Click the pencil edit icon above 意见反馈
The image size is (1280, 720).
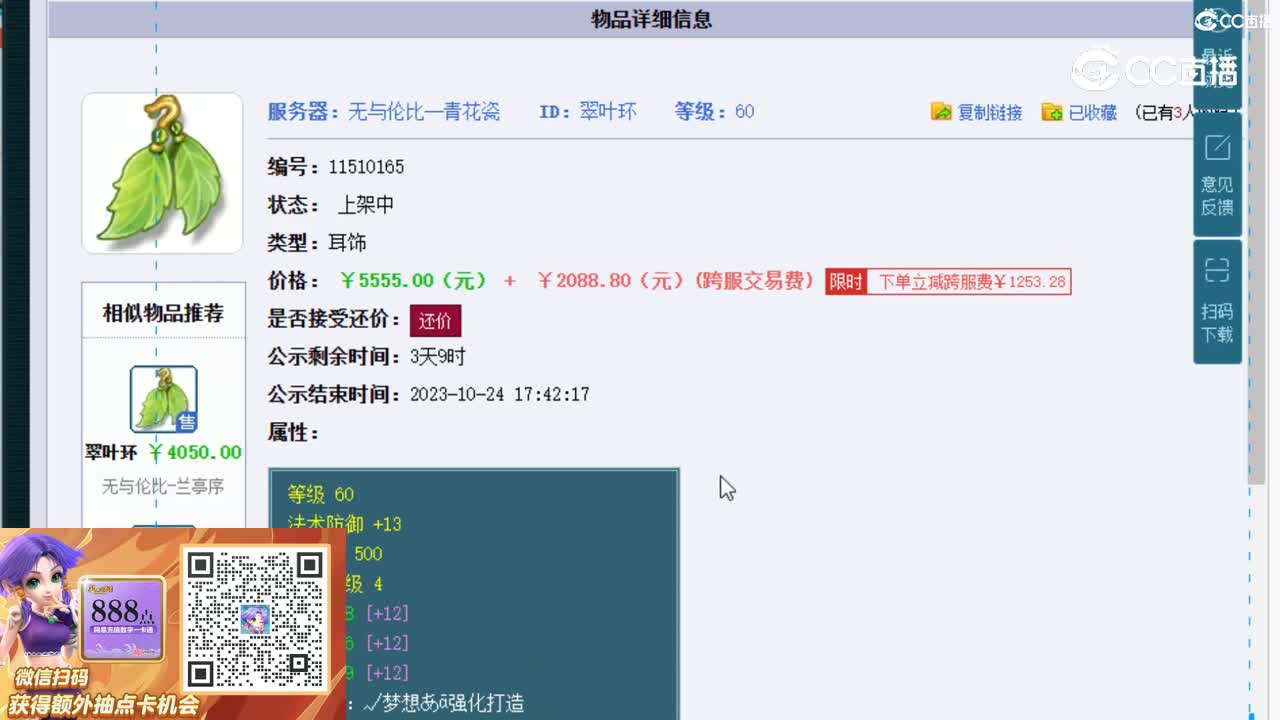[x=1216, y=146]
